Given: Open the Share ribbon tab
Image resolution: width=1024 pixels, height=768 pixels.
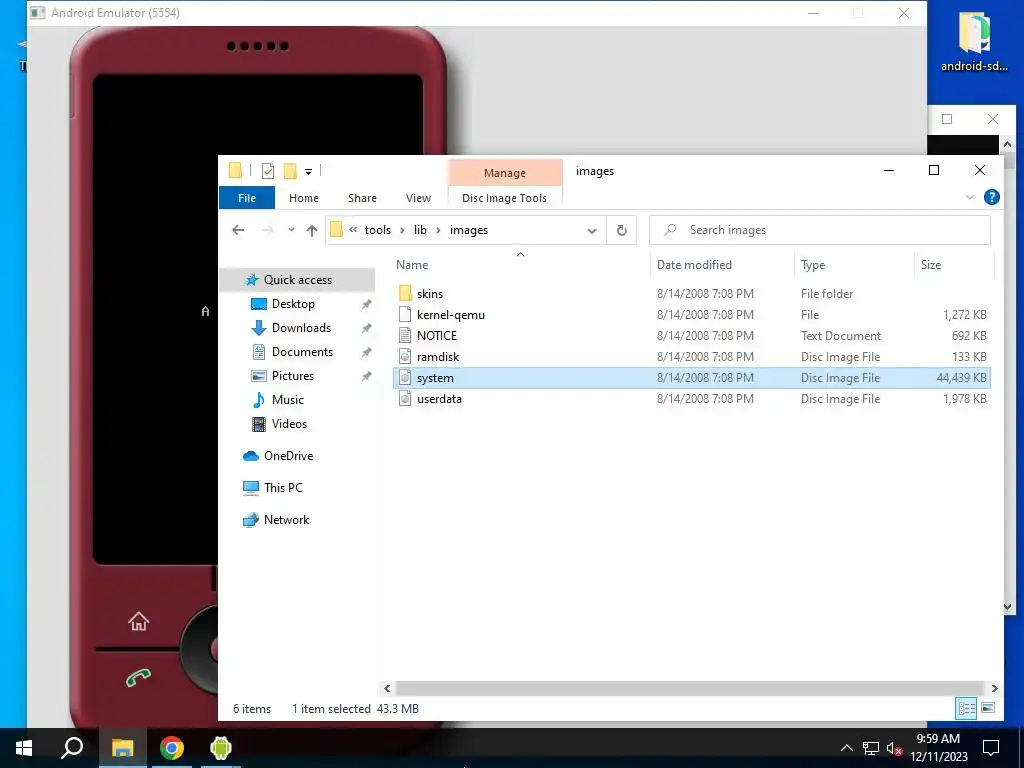Looking at the screenshot, I should (x=362, y=198).
